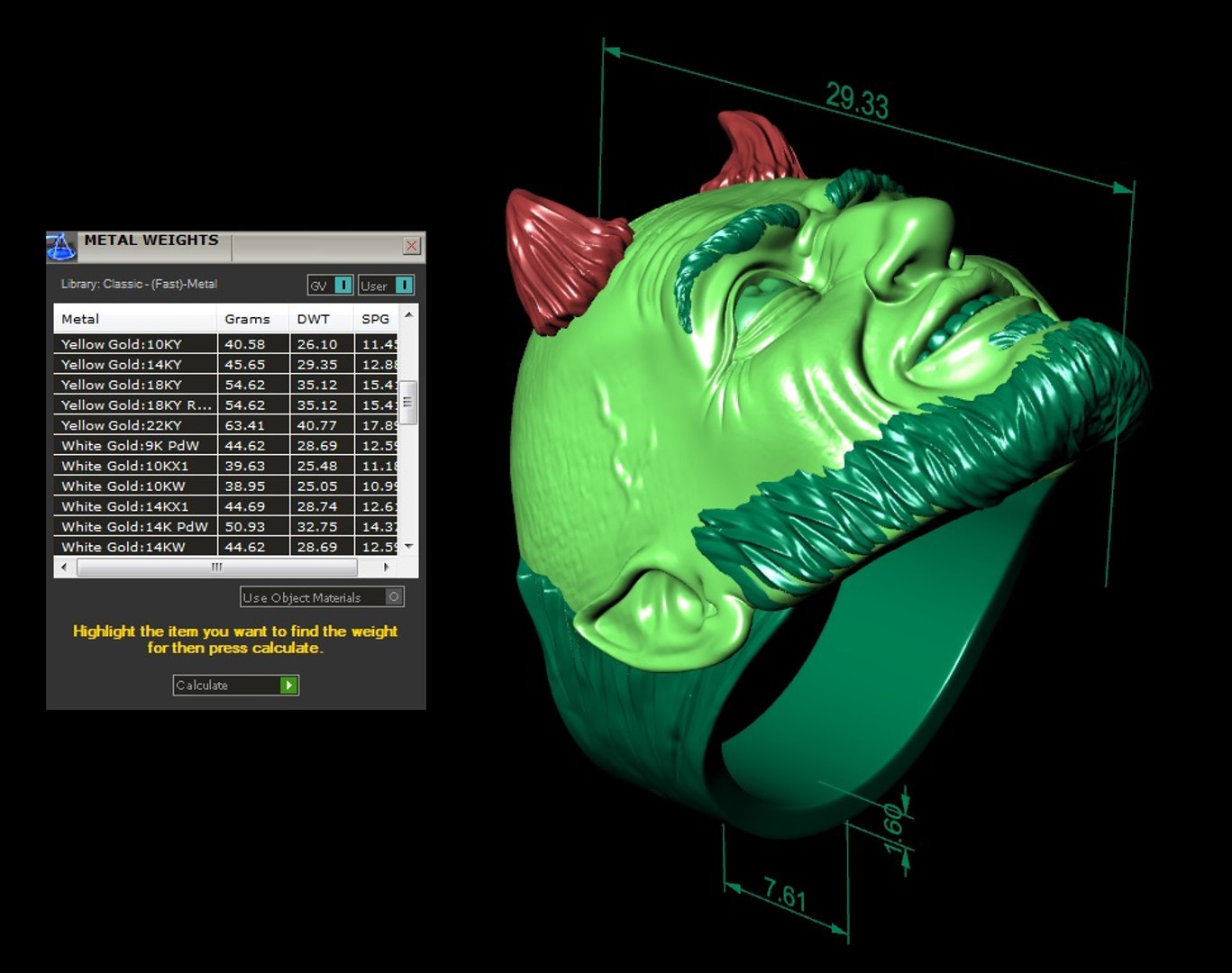Click the Library: Classic - (Fast)-Metal label

click(139, 284)
